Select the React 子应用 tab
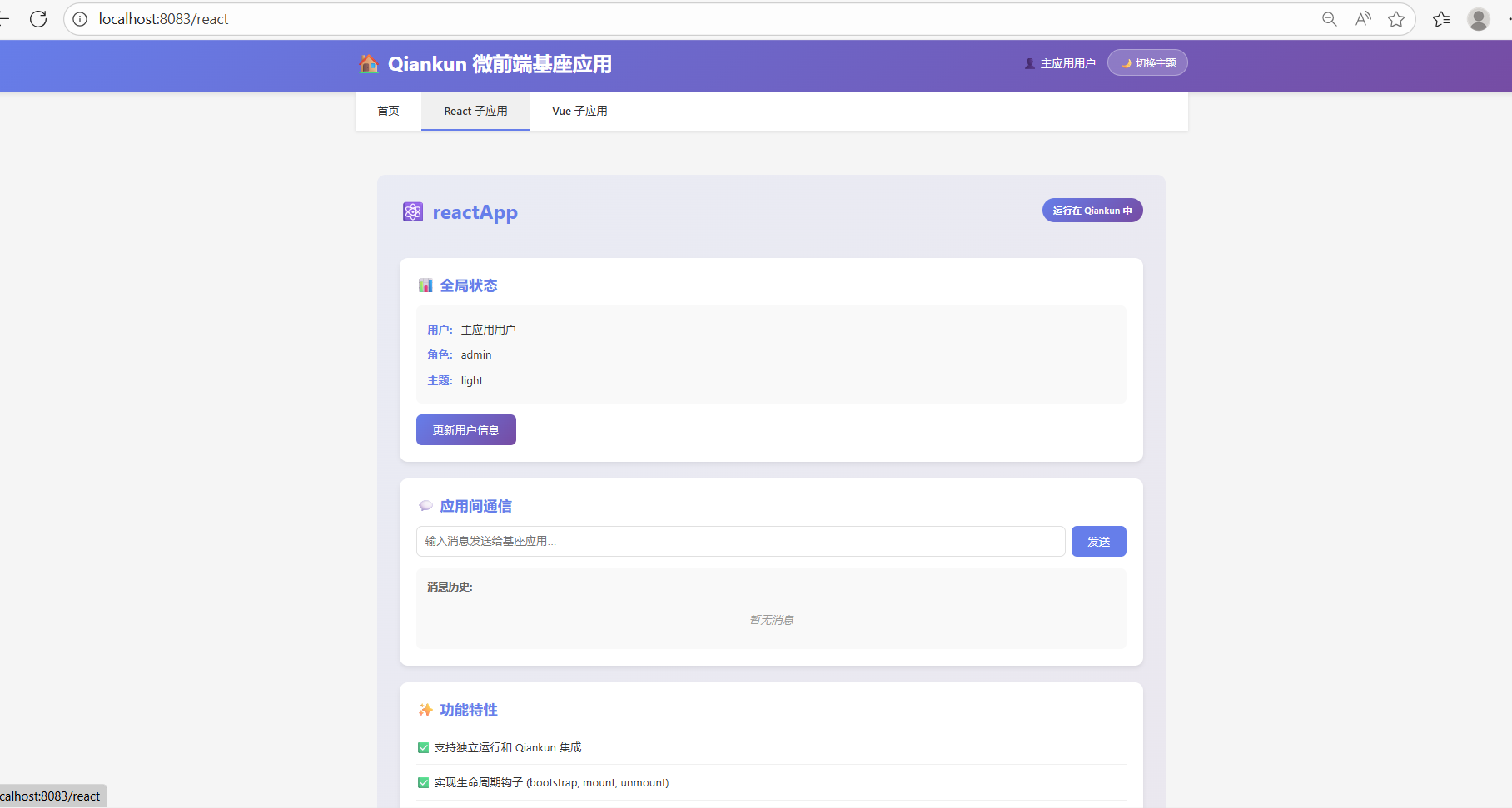This screenshot has height=808, width=1512. point(475,111)
